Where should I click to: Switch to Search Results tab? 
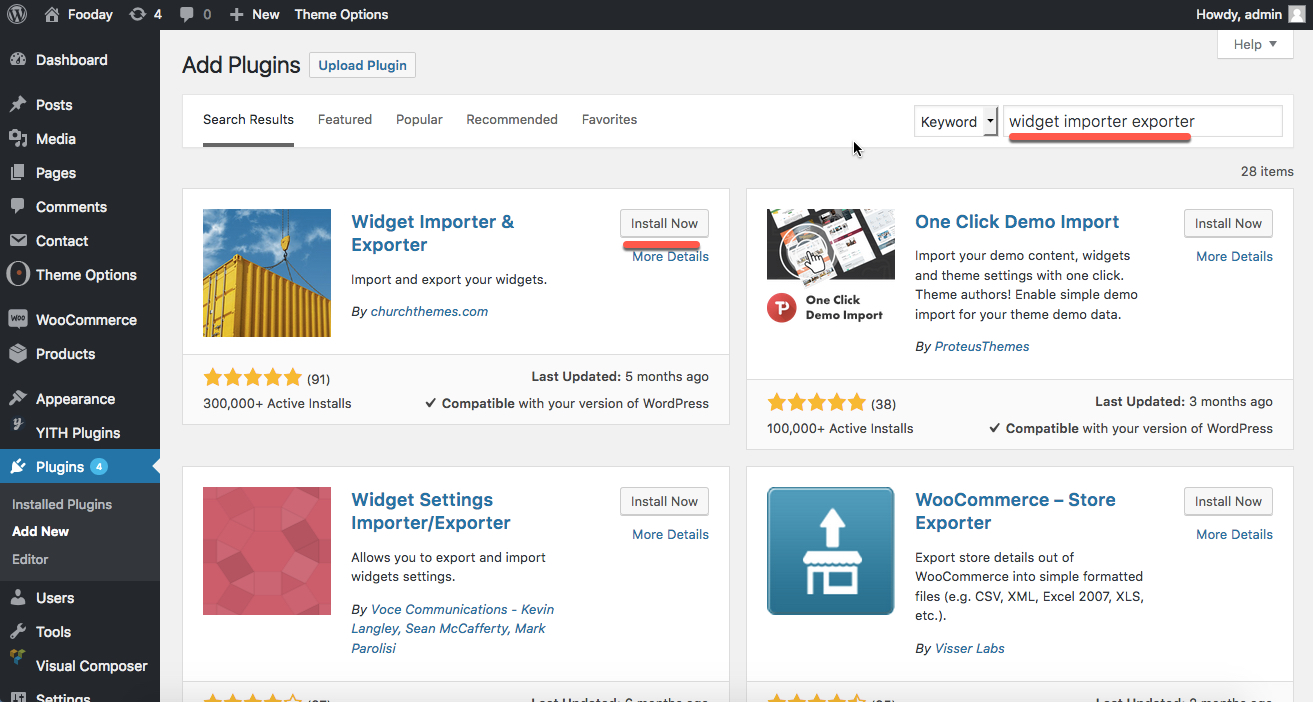[248, 120]
